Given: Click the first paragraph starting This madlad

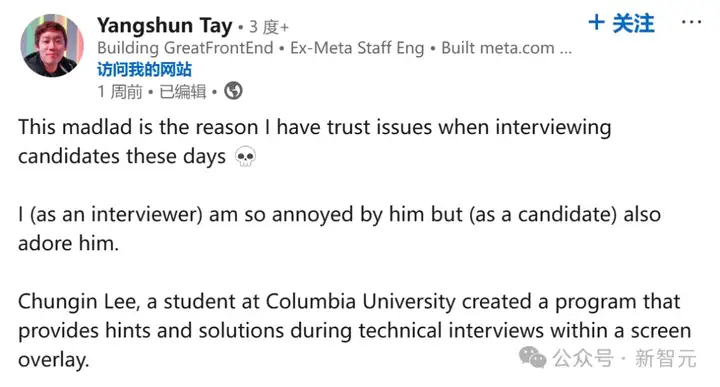Looking at the screenshot, I should coord(315,142).
